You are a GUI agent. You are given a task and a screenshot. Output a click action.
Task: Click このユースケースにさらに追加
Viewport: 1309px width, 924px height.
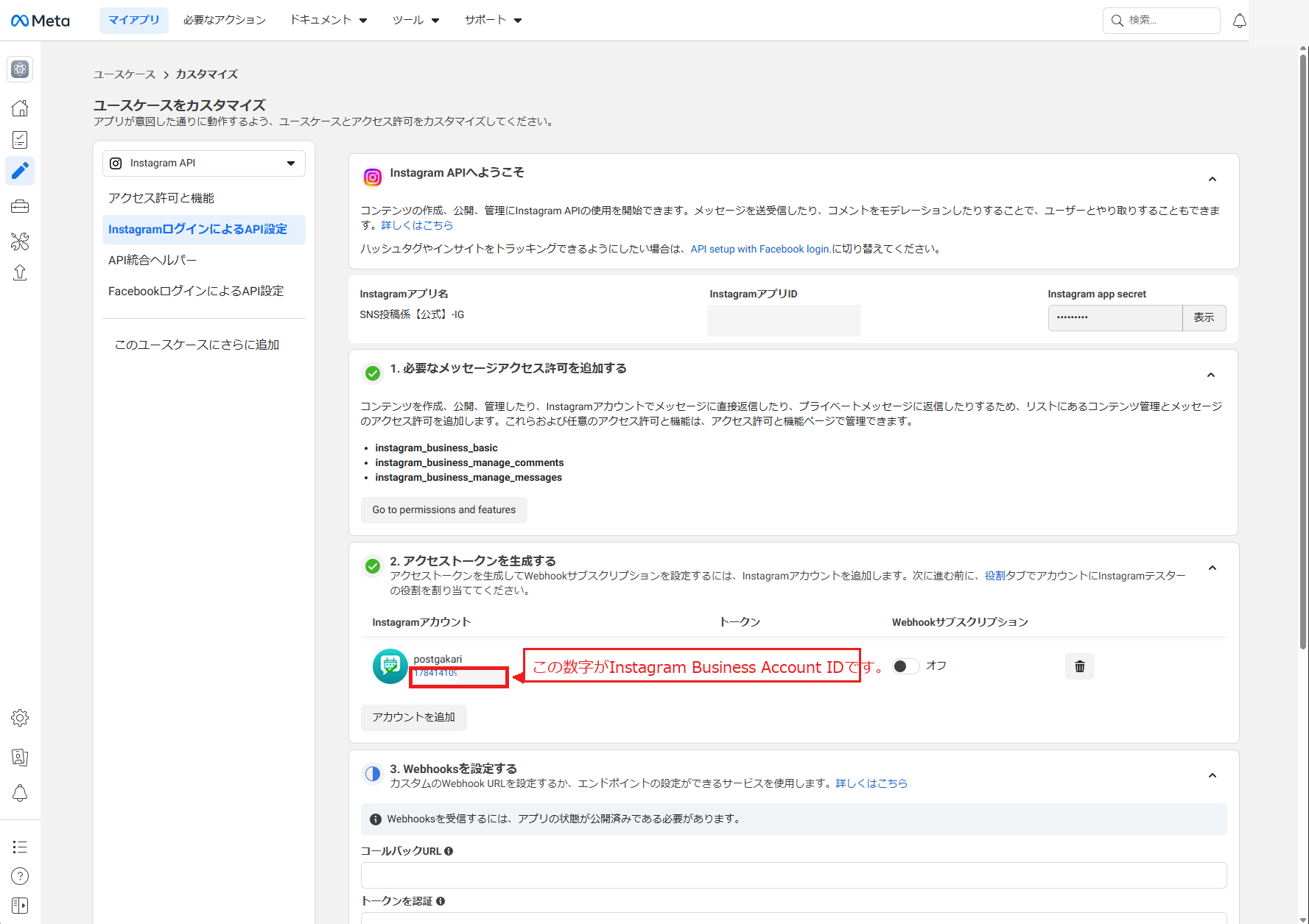(197, 345)
